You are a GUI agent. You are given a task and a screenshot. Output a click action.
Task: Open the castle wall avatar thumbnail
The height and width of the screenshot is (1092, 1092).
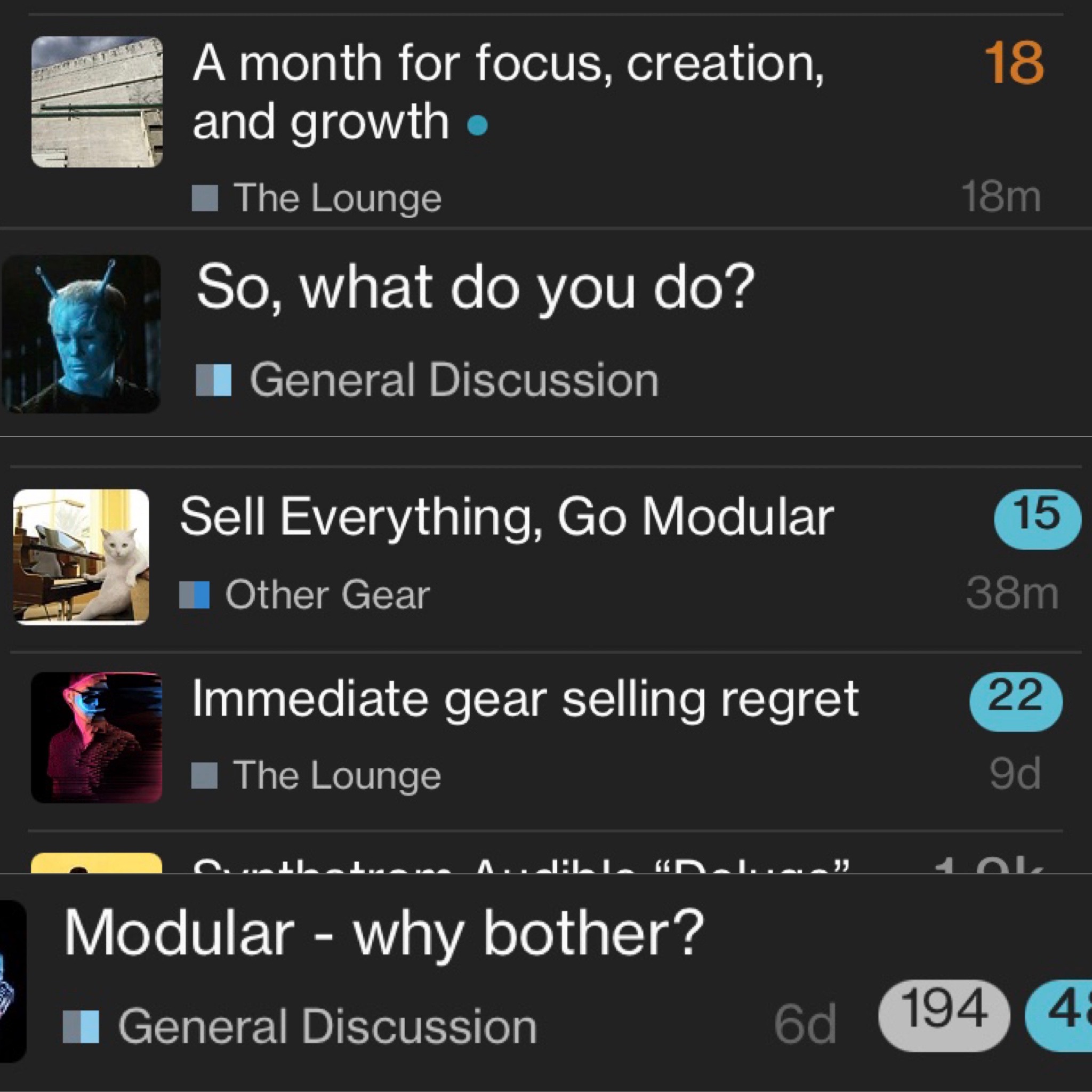(x=97, y=102)
